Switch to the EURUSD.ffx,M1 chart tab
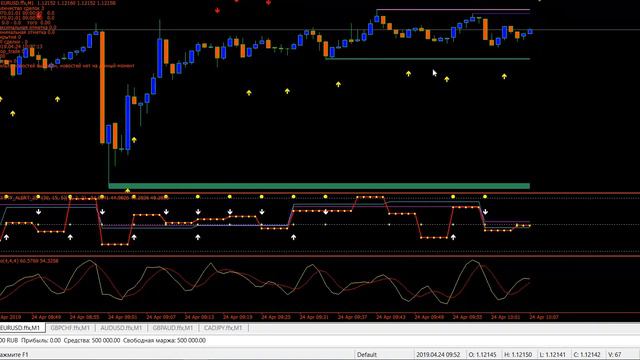Screen dimensions: 640x360 tap(21, 328)
